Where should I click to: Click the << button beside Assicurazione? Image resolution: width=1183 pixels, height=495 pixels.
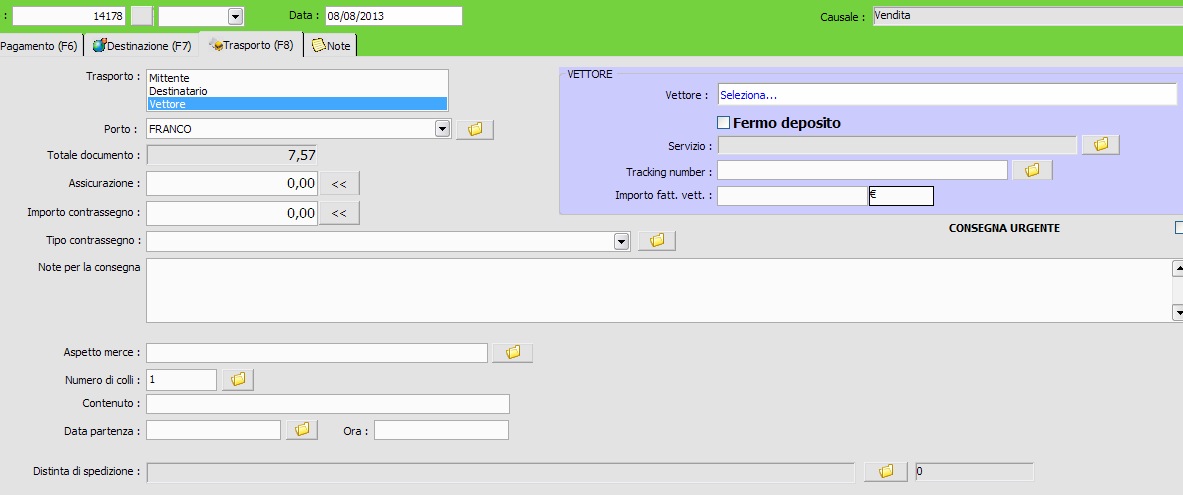pyautogui.click(x=340, y=183)
